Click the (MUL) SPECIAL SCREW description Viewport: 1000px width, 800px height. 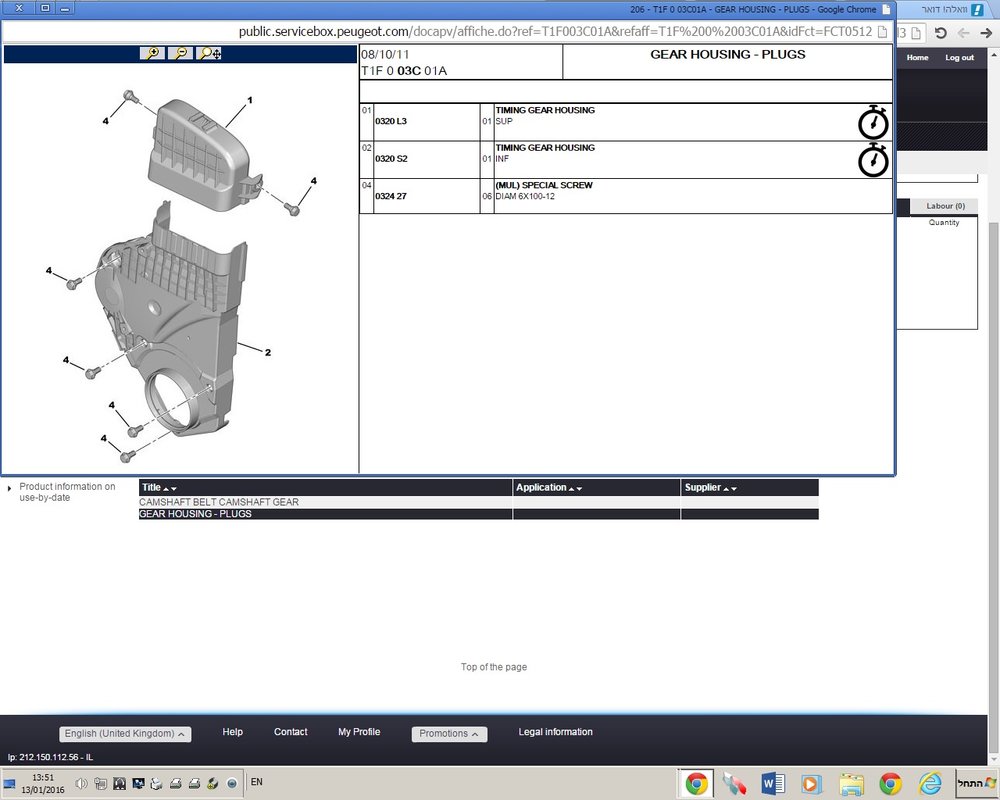pyautogui.click(x=544, y=185)
